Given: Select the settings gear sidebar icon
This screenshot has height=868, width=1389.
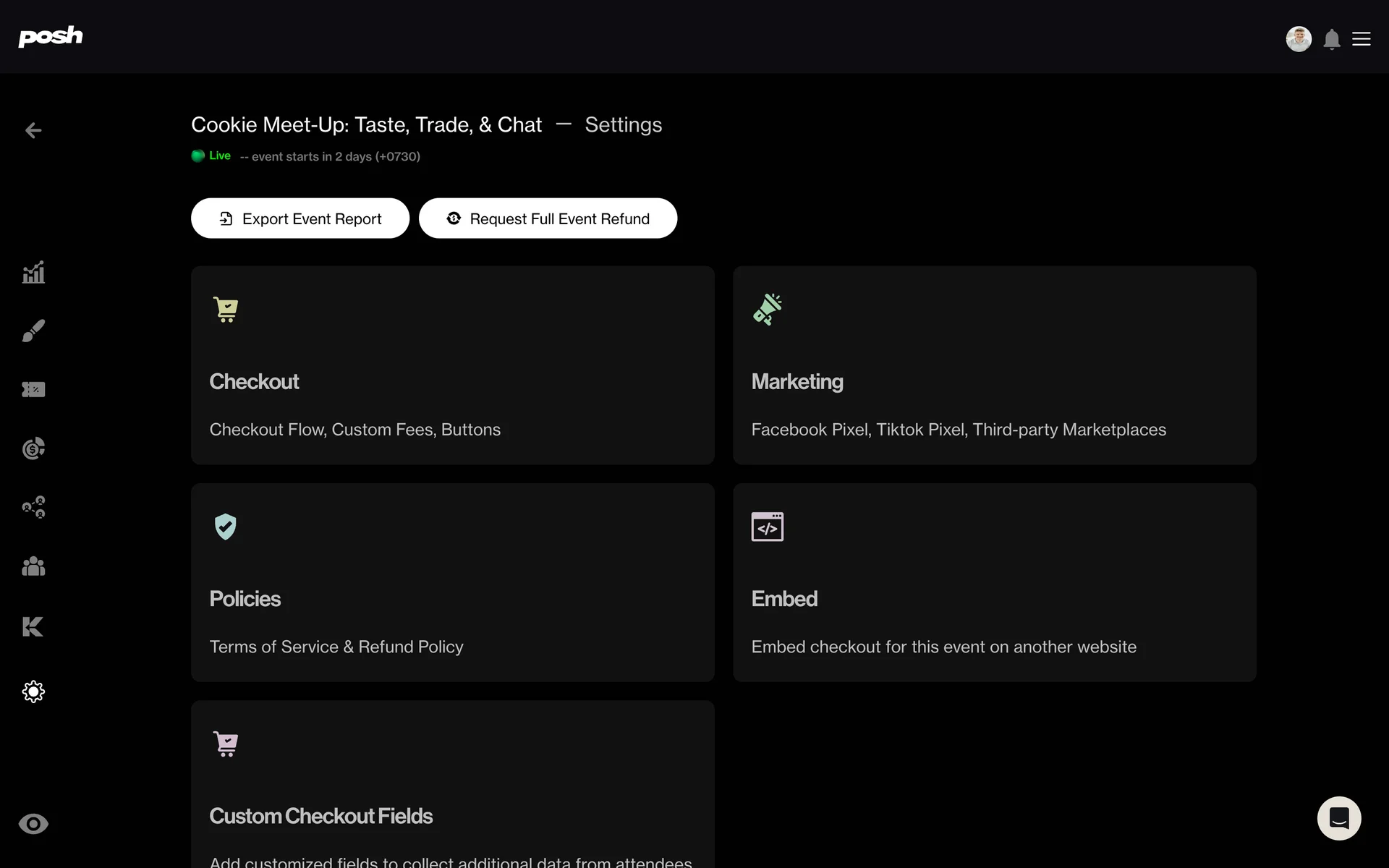Looking at the screenshot, I should pos(33,692).
